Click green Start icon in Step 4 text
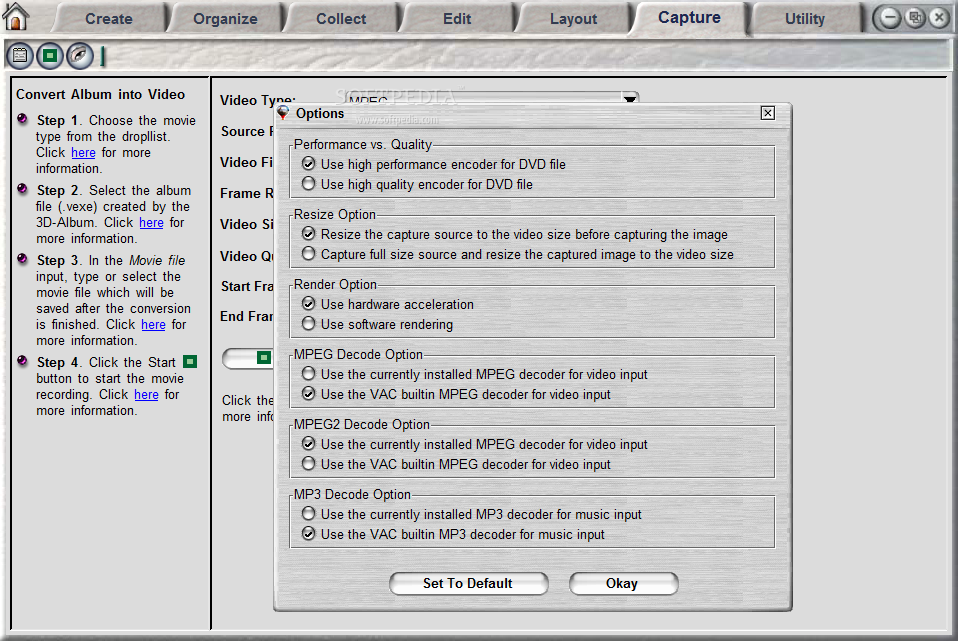The height and width of the screenshot is (641, 958). (x=191, y=362)
